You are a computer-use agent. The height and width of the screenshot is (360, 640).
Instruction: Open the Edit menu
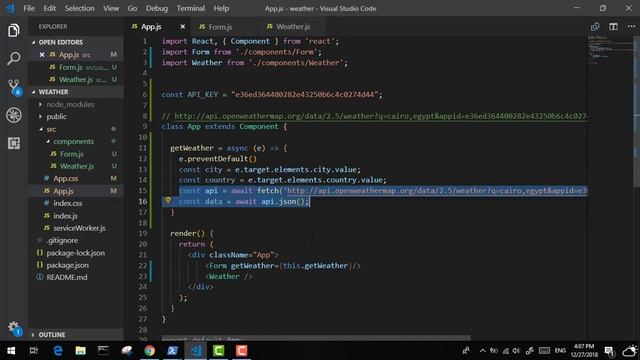click(x=49, y=8)
